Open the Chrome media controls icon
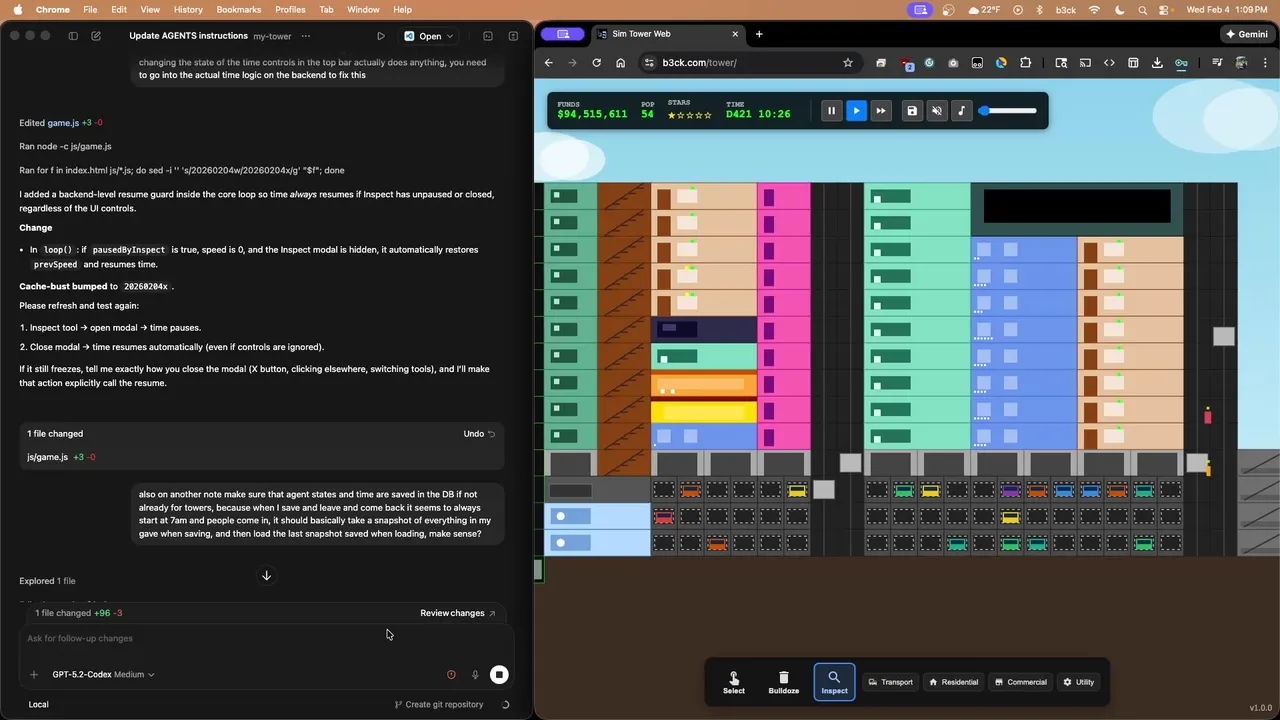The width and height of the screenshot is (1280, 720). pos(1217,63)
